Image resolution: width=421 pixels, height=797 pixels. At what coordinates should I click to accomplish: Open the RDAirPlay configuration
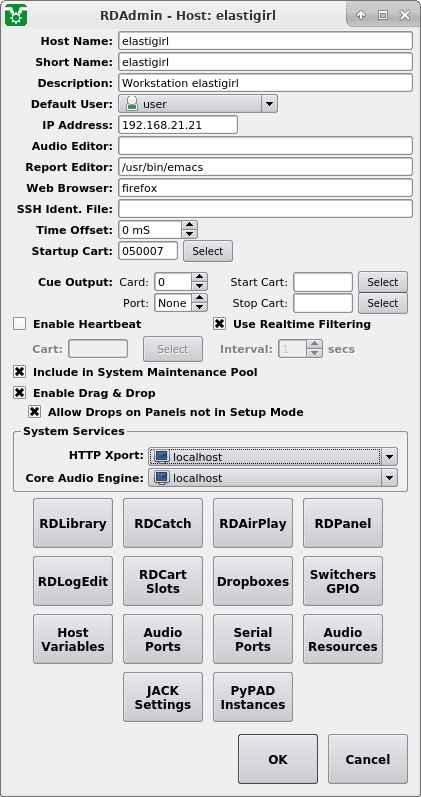[253, 523]
